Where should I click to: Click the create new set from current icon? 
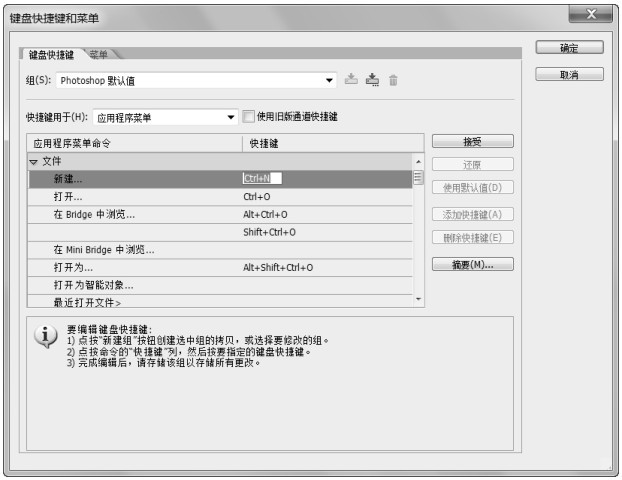[x=372, y=79]
